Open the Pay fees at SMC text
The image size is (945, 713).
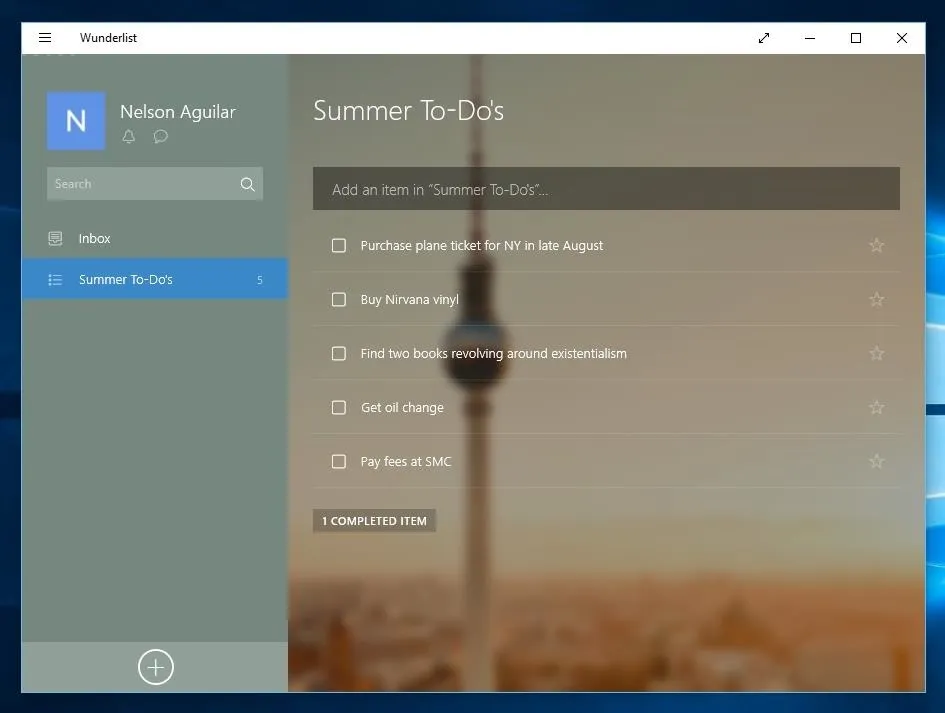(406, 462)
